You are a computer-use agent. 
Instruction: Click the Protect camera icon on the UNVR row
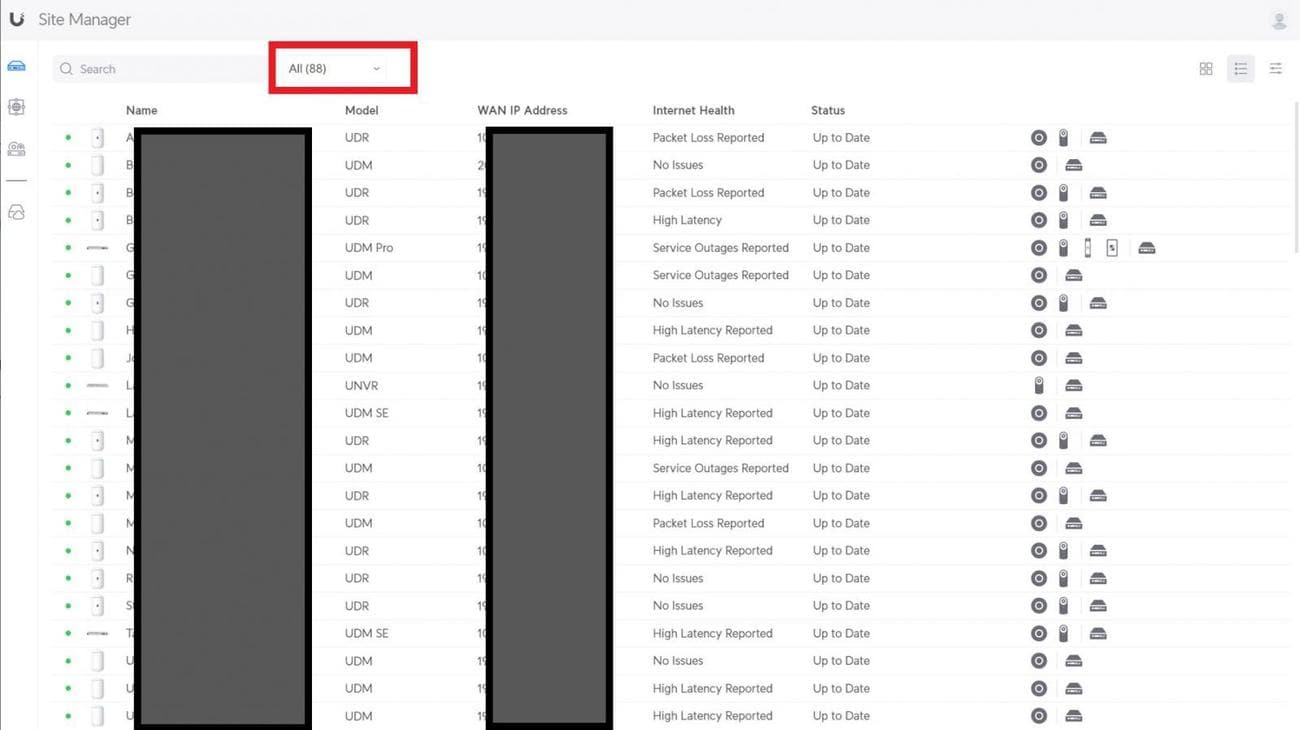(1039, 385)
